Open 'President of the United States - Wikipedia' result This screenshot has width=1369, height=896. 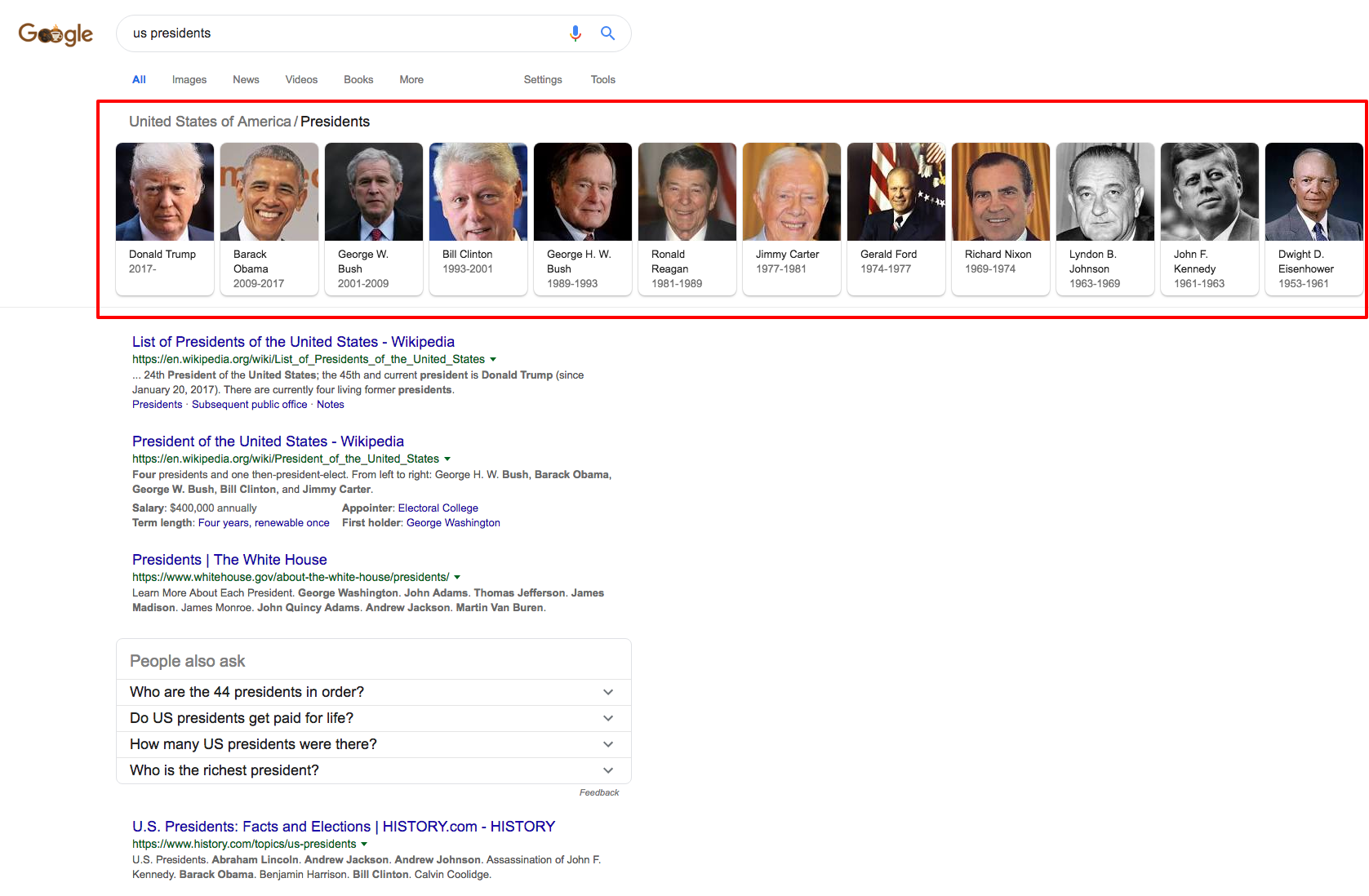(x=268, y=441)
